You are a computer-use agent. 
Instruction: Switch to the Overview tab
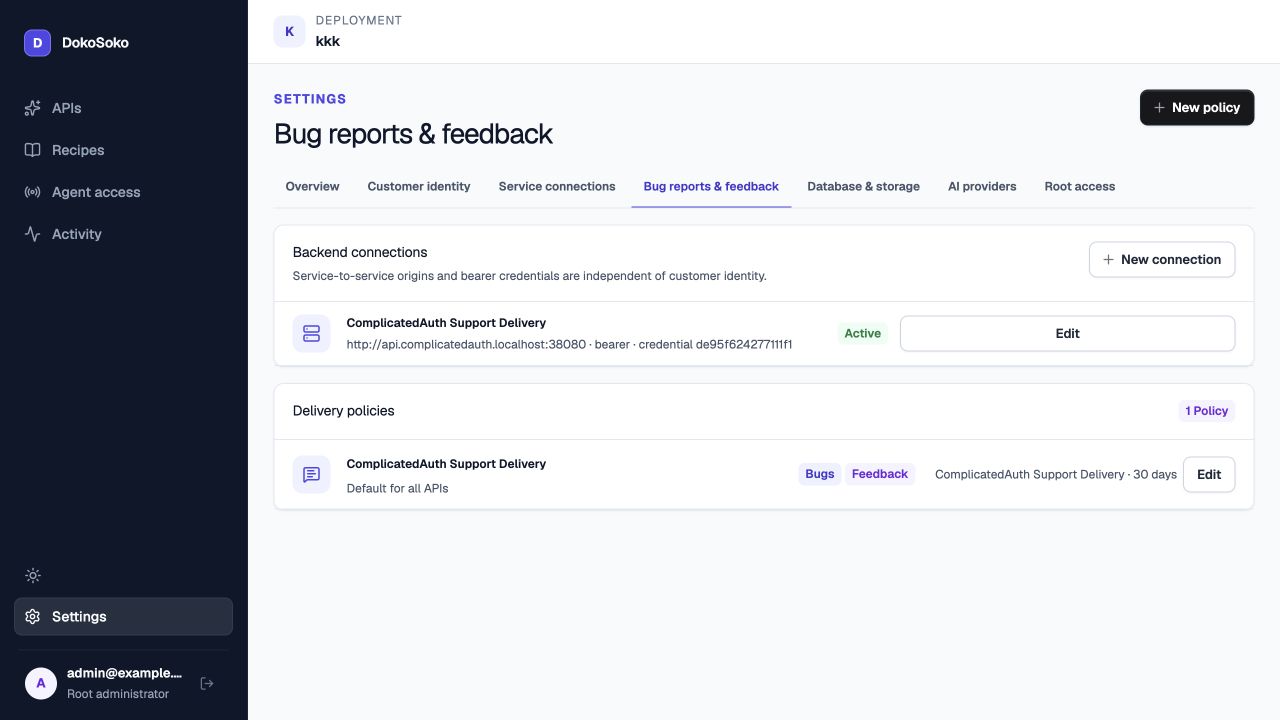click(312, 186)
